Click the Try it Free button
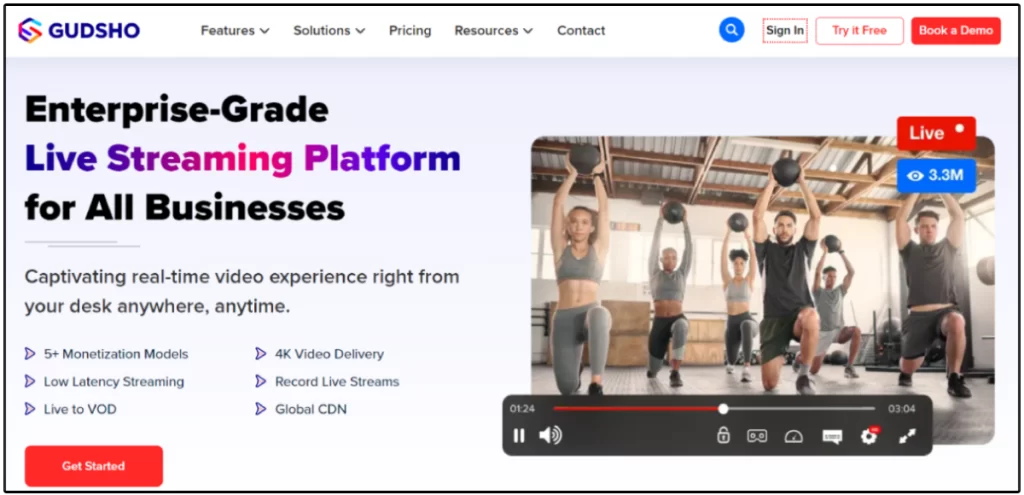The height and width of the screenshot is (495, 1024). point(859,31)
